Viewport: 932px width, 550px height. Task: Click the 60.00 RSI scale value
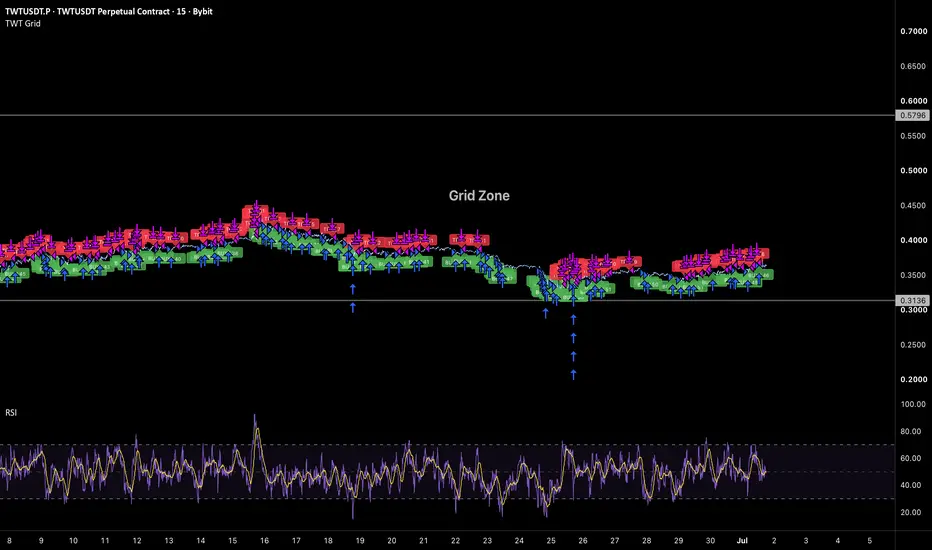tap(913, 458)
